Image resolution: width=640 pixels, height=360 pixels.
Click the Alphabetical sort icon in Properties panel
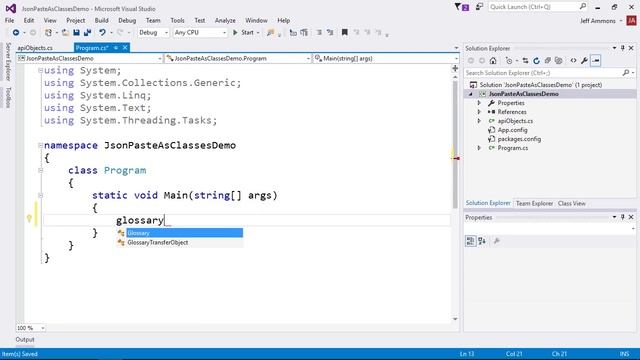coord(482,241)
